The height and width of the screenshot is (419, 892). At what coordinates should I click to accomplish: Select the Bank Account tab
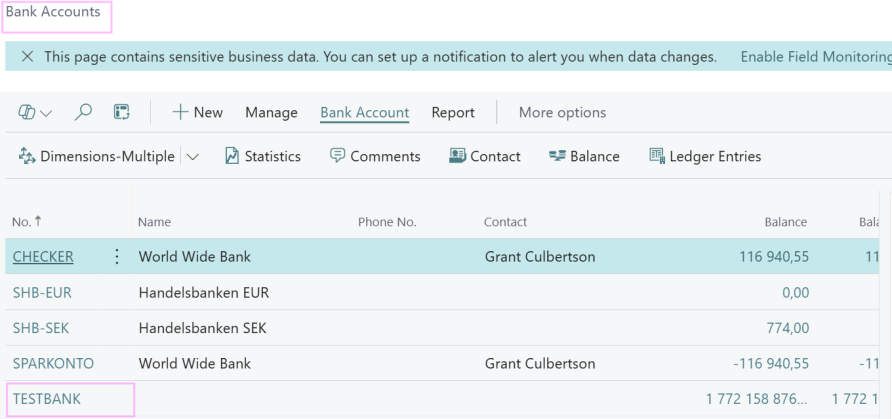point(365,113)
